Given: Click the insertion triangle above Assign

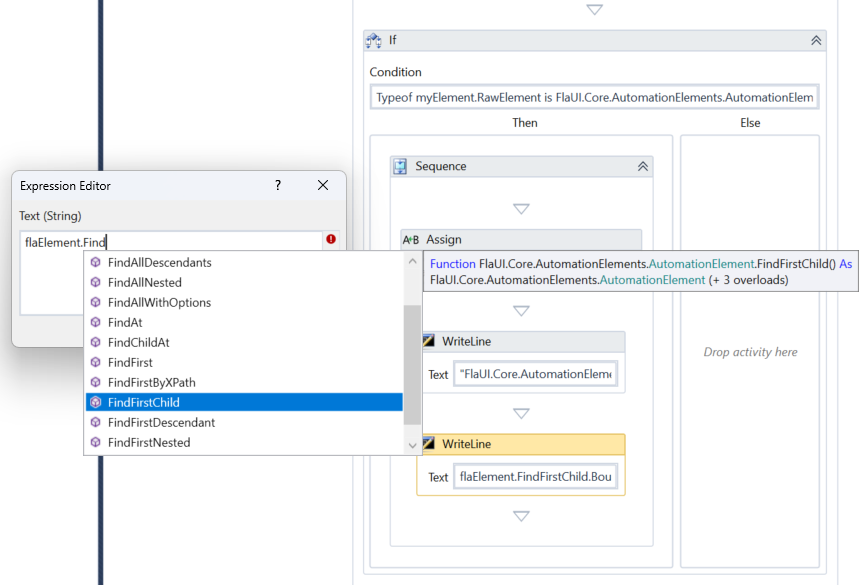Looking at the screenshot, I should (x=521, y=208).
